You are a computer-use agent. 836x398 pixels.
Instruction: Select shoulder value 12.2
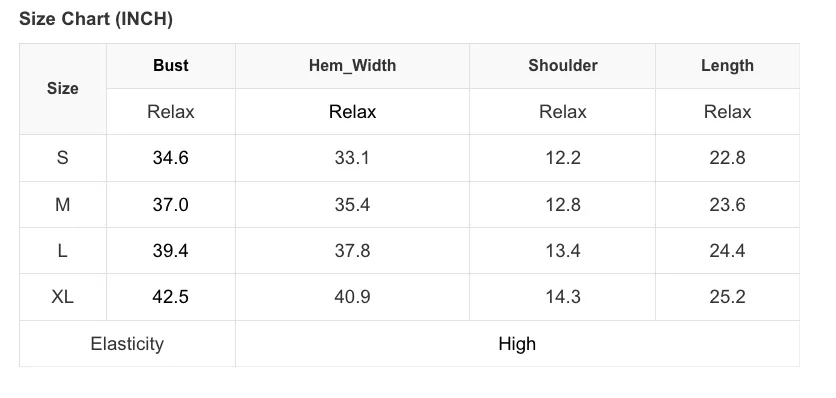point(562,158)
